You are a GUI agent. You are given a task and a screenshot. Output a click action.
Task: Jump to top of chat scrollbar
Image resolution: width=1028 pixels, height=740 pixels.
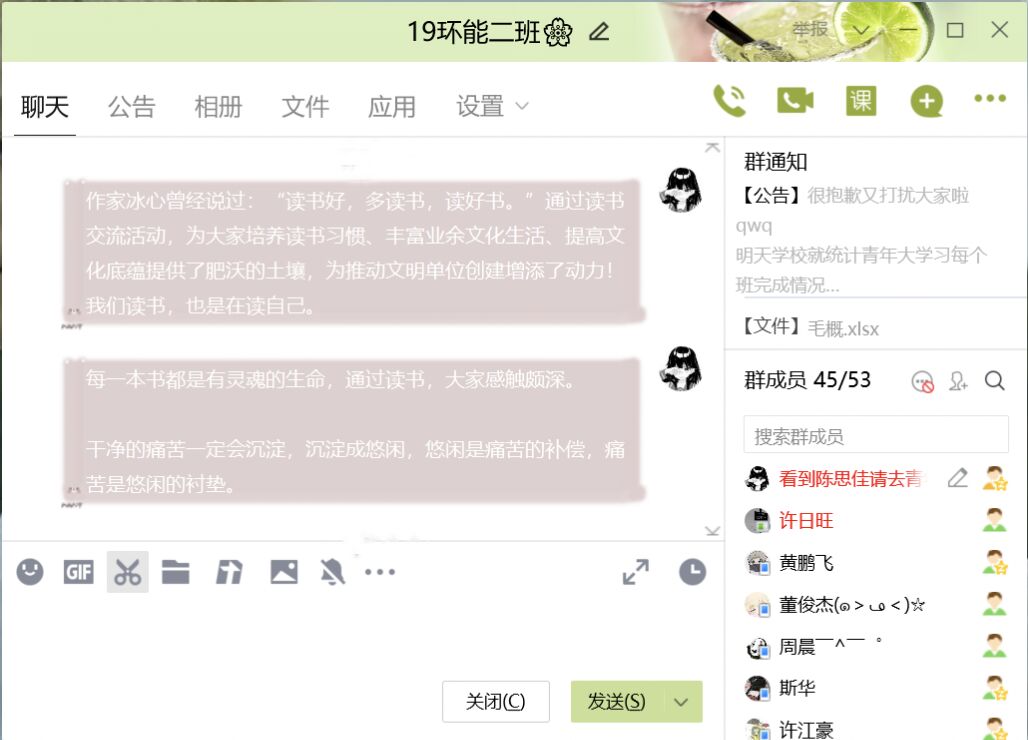(x=712, y=147)
